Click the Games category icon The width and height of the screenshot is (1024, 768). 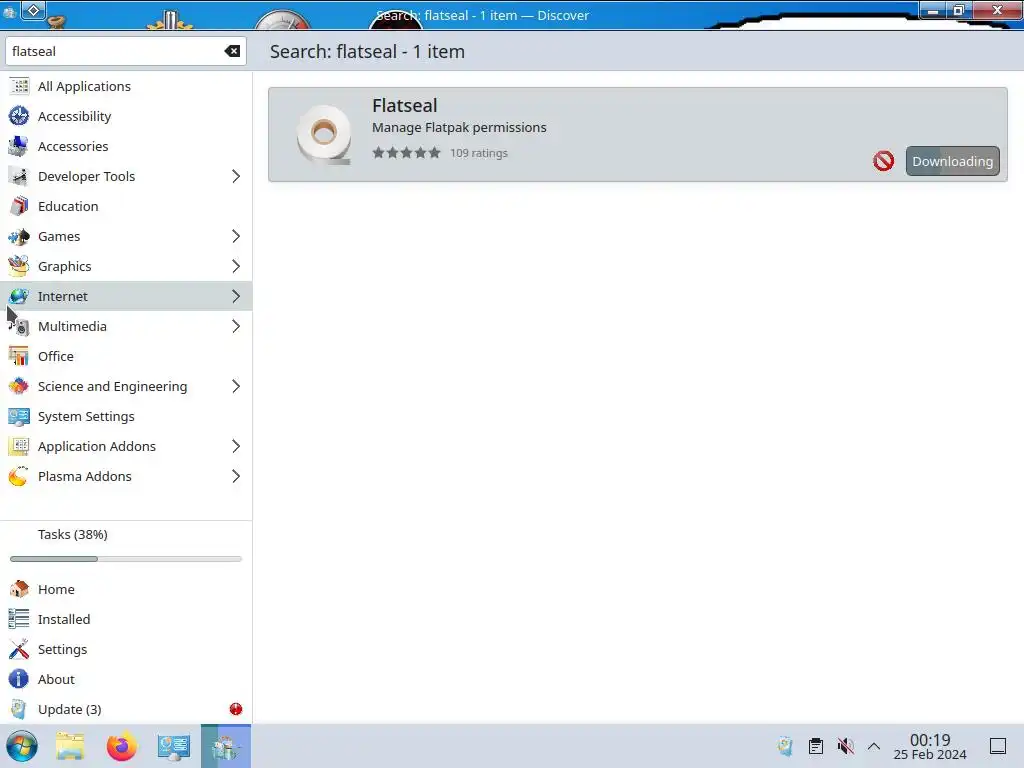click(19, 236)
